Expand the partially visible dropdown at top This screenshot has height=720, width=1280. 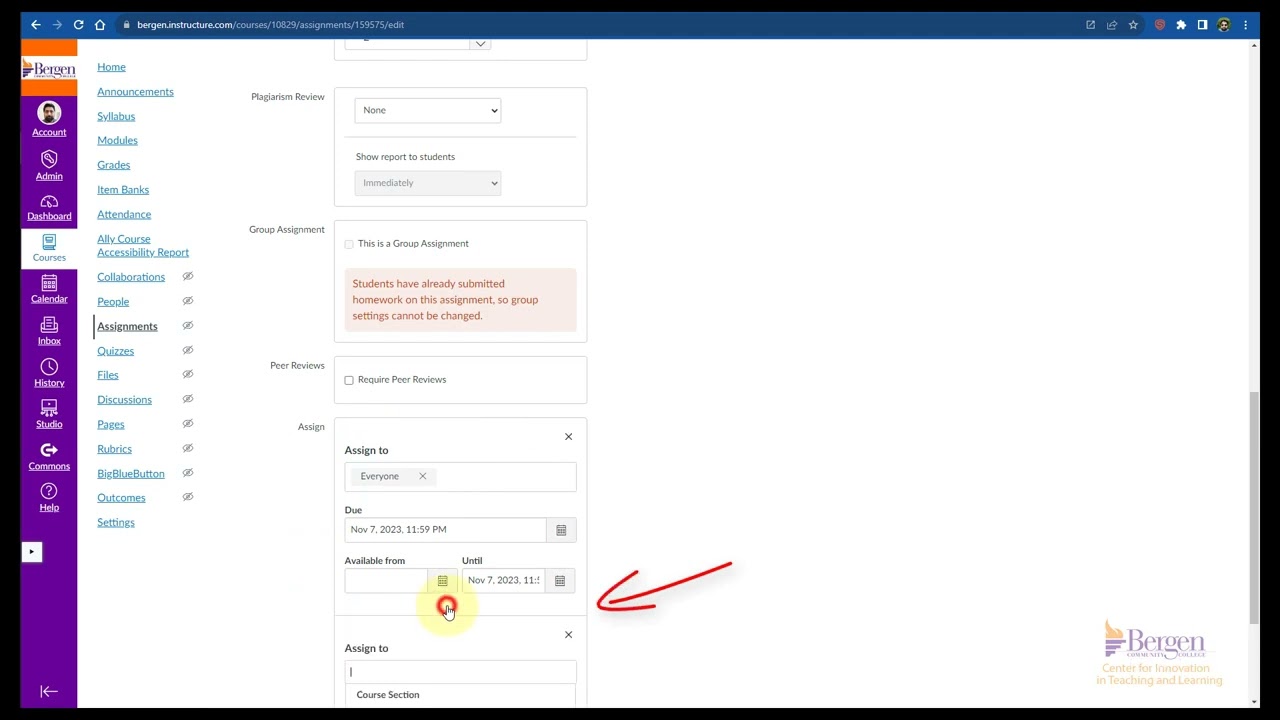pos(480,44)
